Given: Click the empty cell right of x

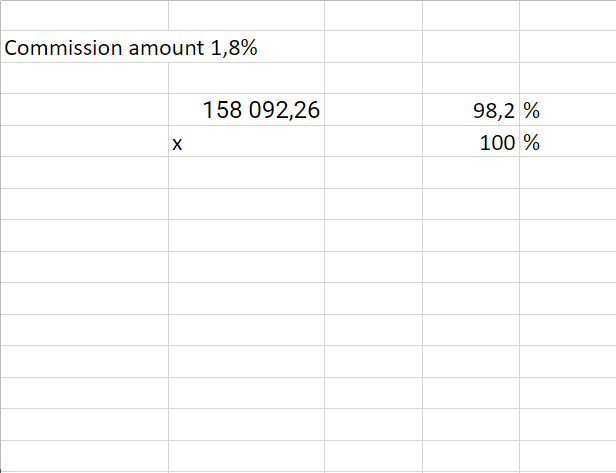Looking at the screenshot, I should [x=374, y=141].
